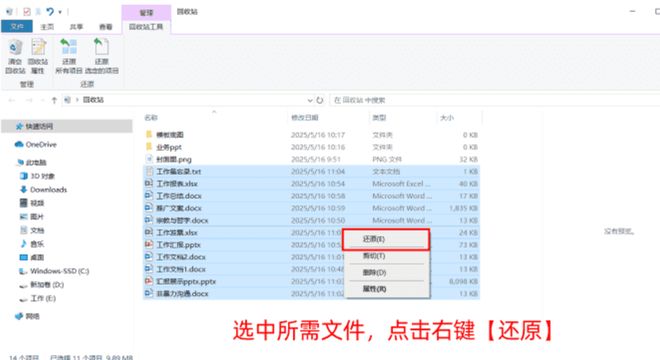The height and width of the screenshot is (360, 660).
Task: Sort by the 大小 column header
Action: (447, 118)
